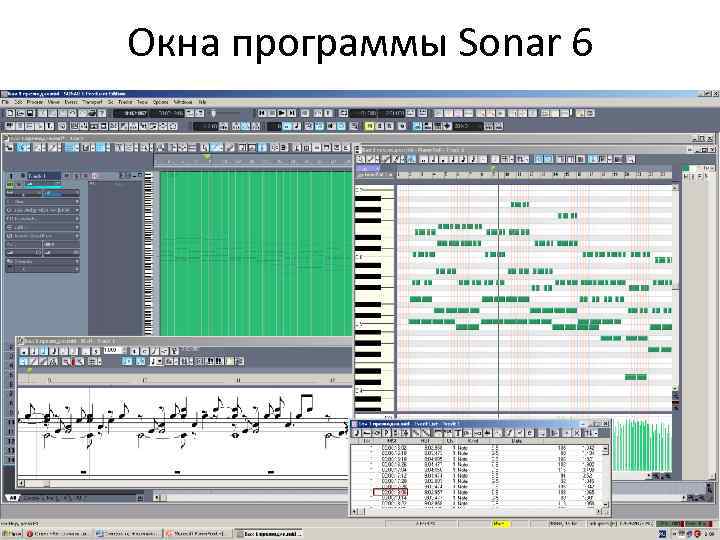Select highlighted quarter note in Staff view

point(44,351)
